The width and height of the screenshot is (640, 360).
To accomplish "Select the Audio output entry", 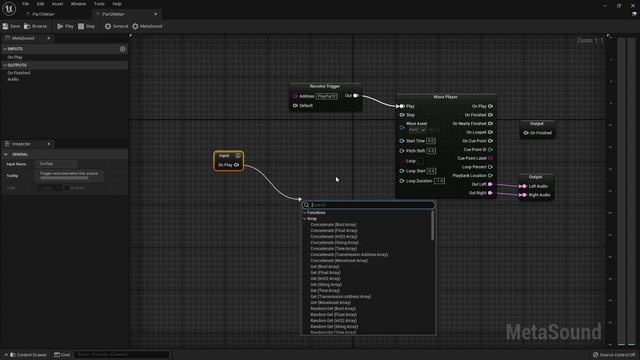I will click(x=13, y=79).
